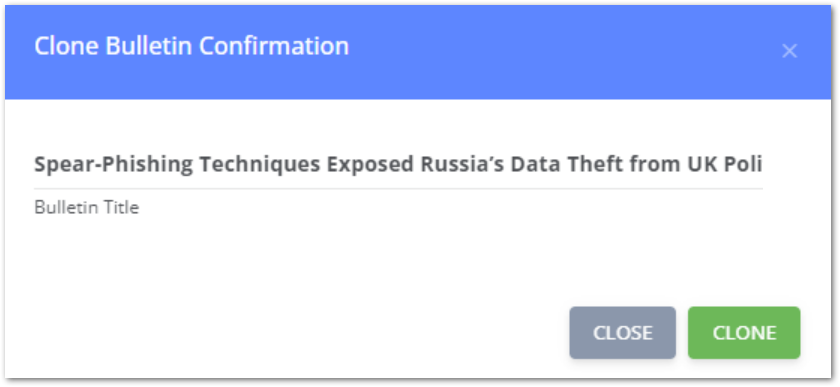This screenshot has height=387, width=840.
Task: Click the 'Clone Bulletin Confirmation' header text
Action: click(191, 46)
